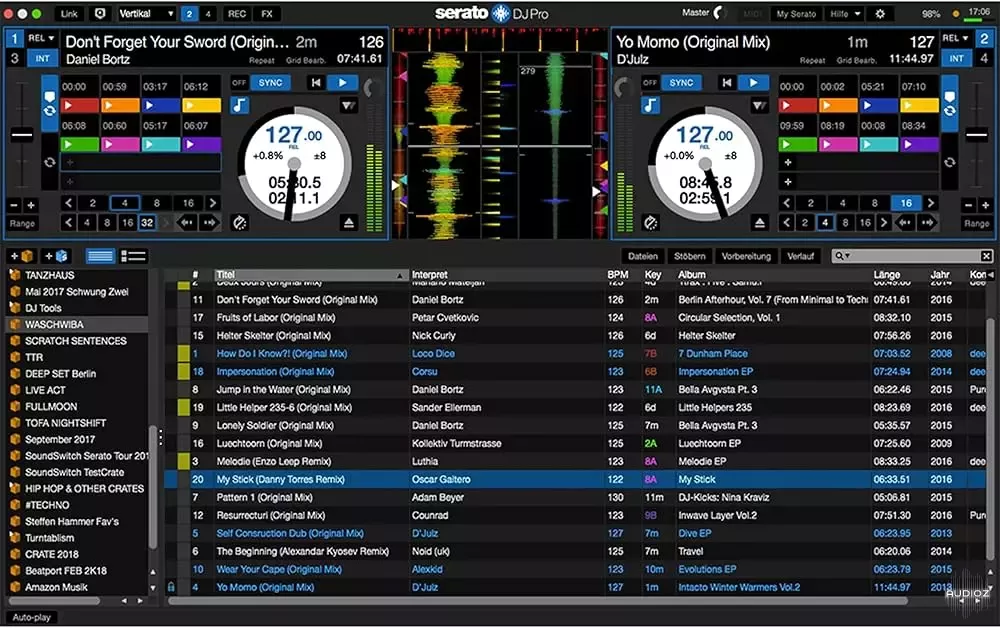Viewport: 1000px width, 628px height.
Task: Open the Dateien files tab
Action: click(x=642, y=256)
